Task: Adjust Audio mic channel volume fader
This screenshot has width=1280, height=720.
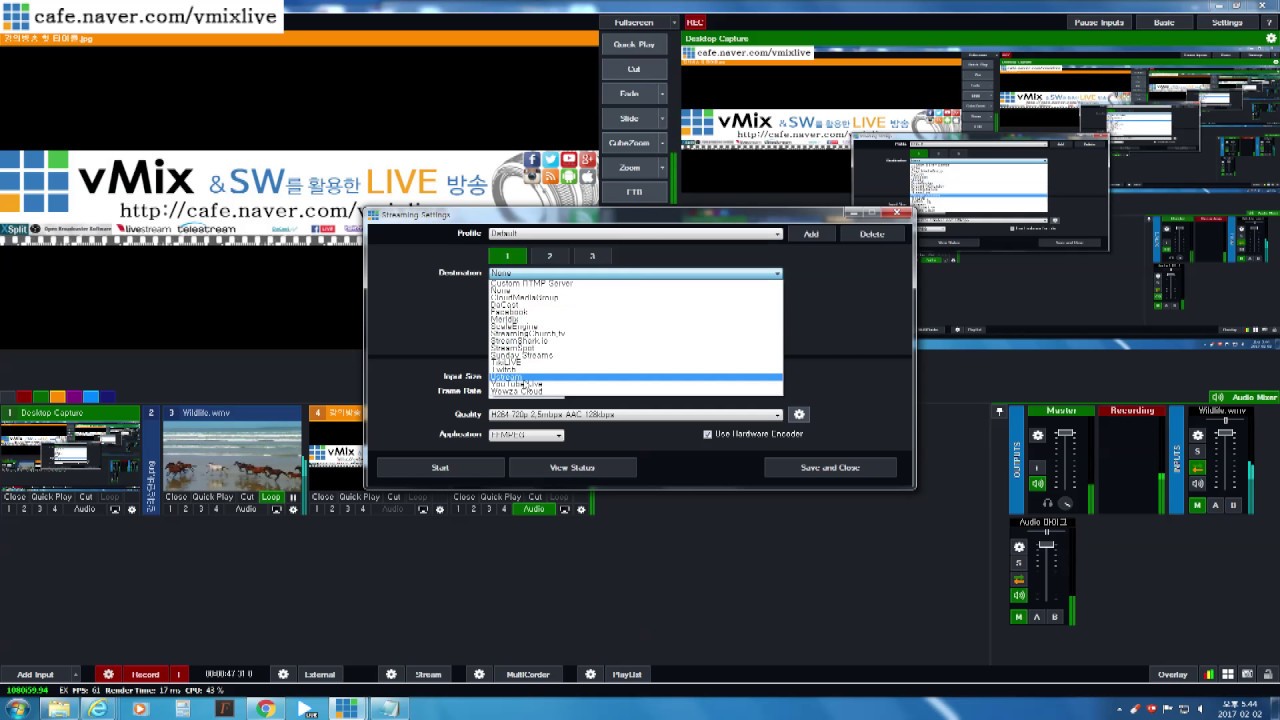Action: click(x=1046, y=545)
